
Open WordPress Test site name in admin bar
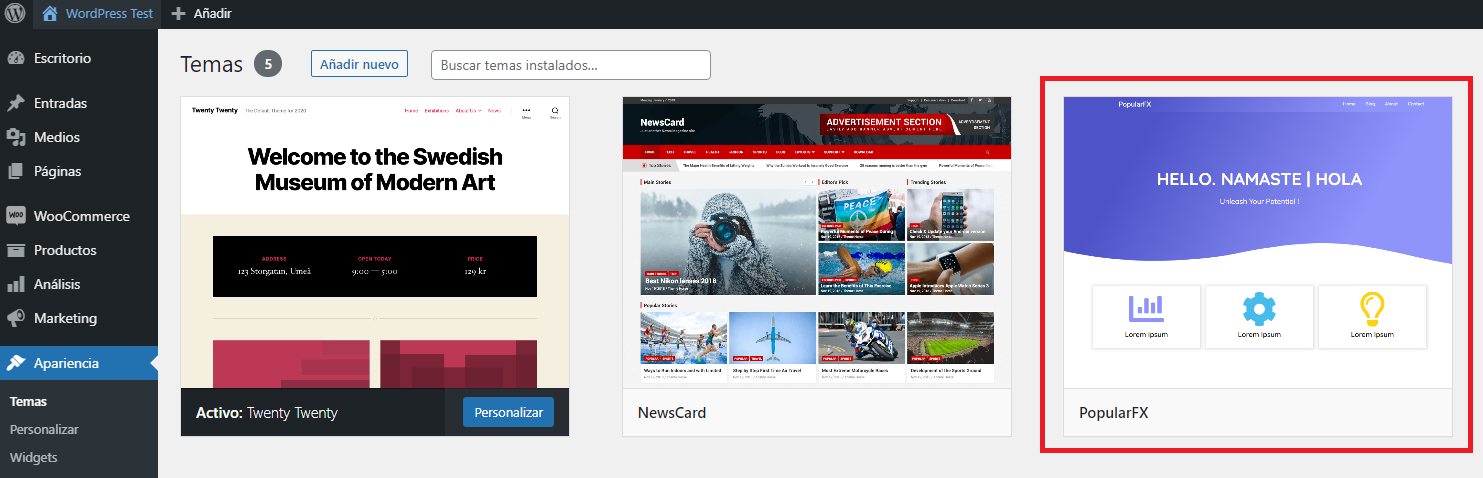[109, 14]
